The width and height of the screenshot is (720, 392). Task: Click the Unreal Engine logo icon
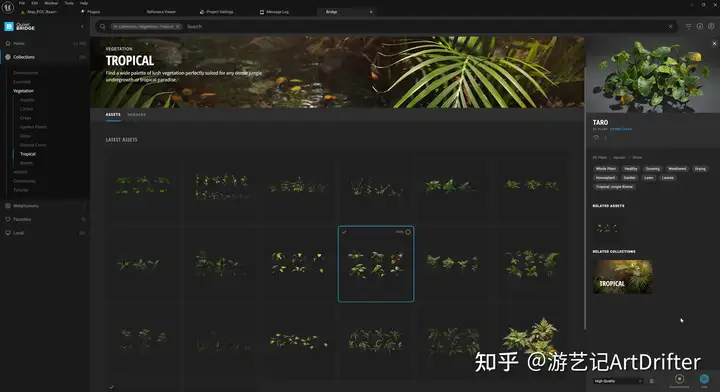[x=7, y=6]
